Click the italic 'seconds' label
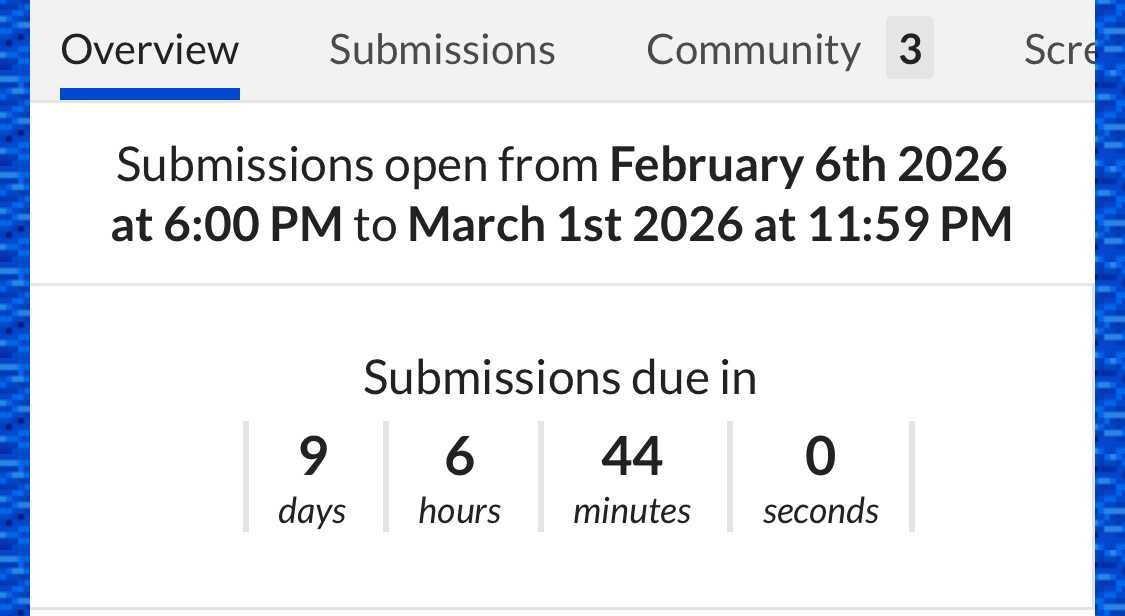The height and width of the screenshot is (616, 1125). click(x=820, y=511)
